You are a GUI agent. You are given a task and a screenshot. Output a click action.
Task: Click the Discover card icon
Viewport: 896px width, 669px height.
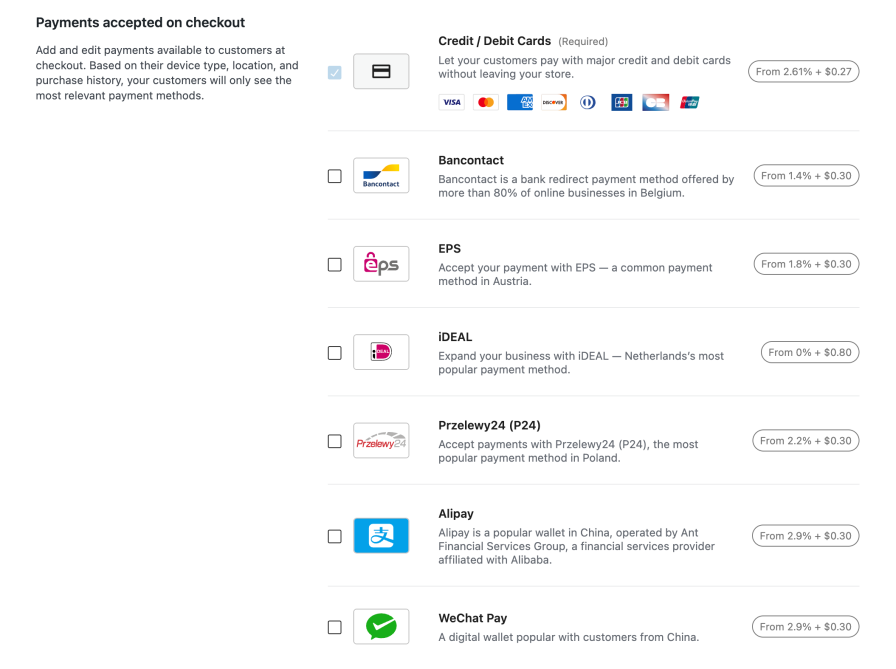coord(553,101)
